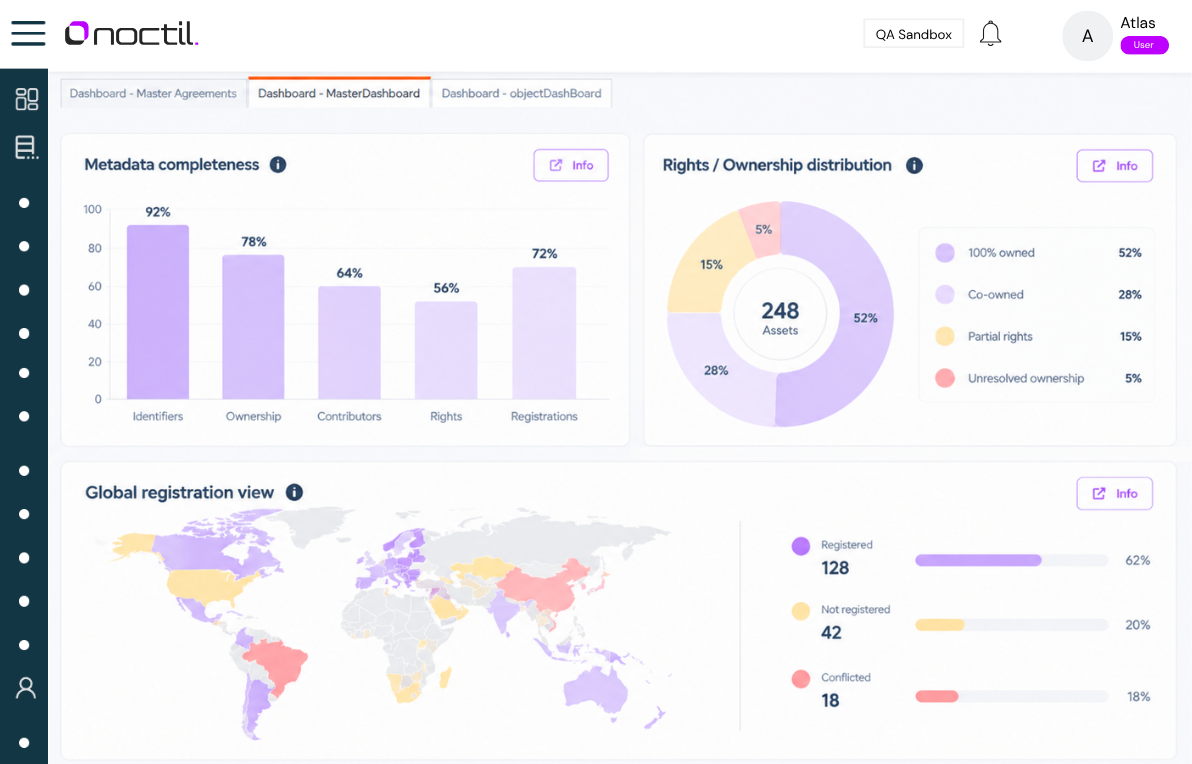
Task: Open the list records icon in sidebar
Action: pos(27,147)
